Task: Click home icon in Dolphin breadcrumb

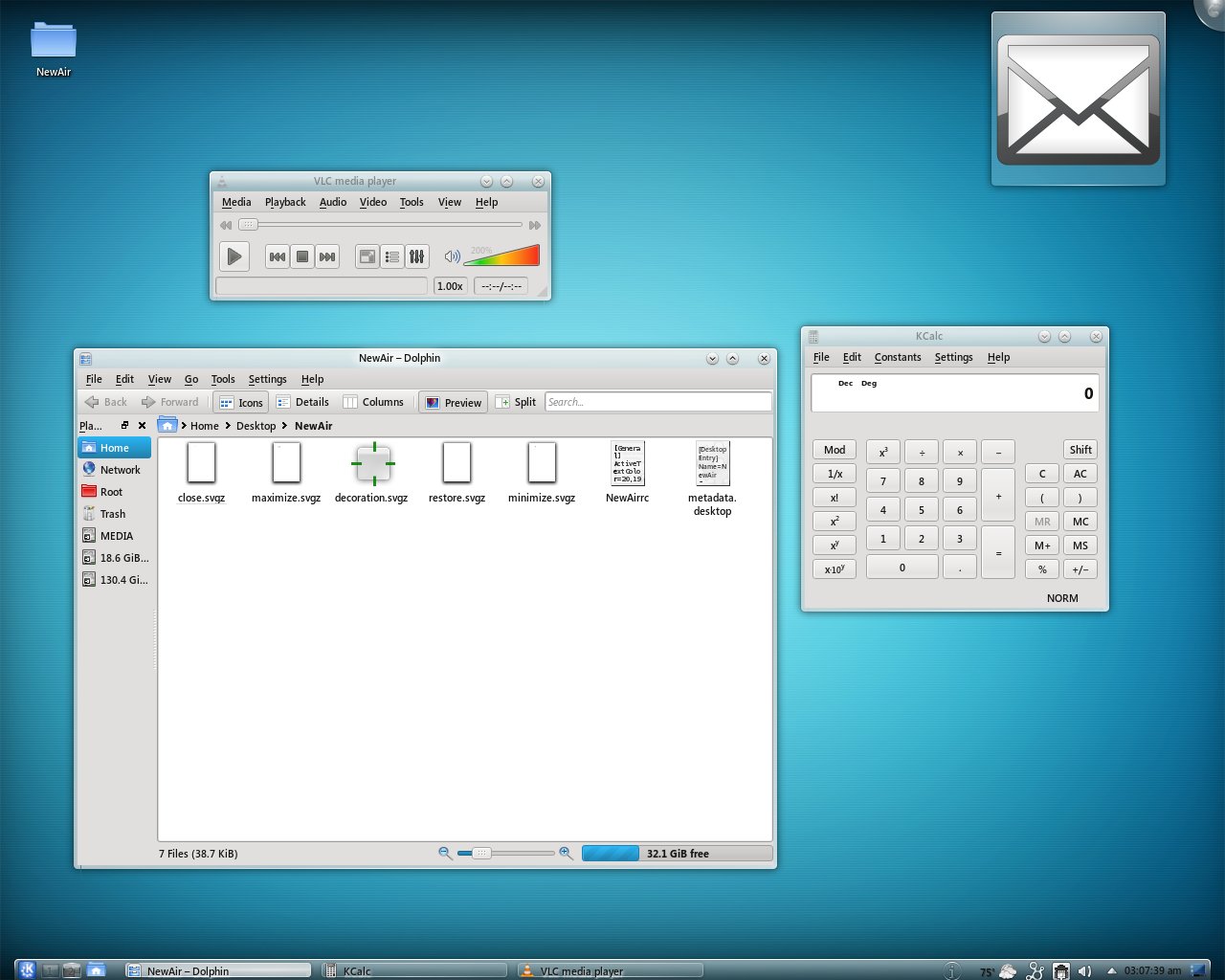Action: point(167,425)
